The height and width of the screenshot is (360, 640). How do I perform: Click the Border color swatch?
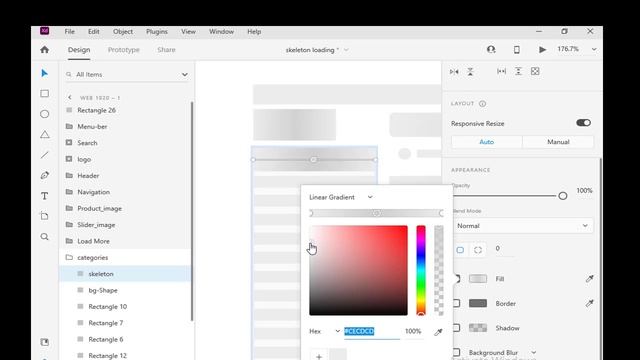pos(478,303)
